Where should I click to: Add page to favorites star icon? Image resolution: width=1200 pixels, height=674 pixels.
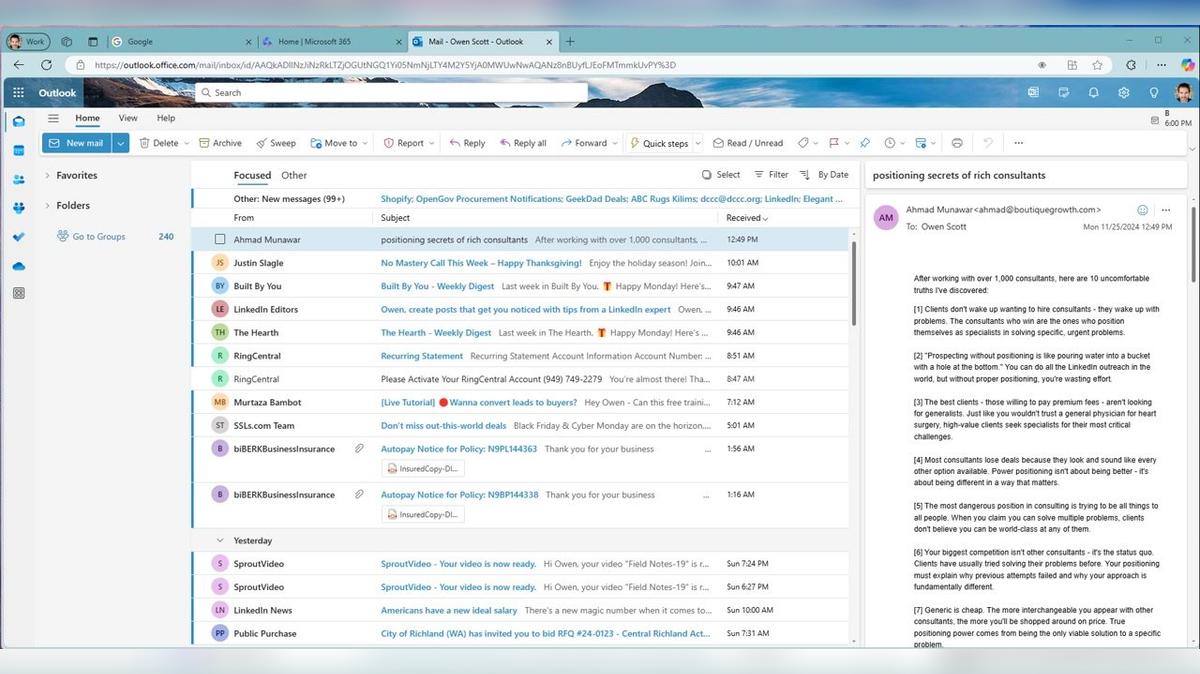point(1097,65)
